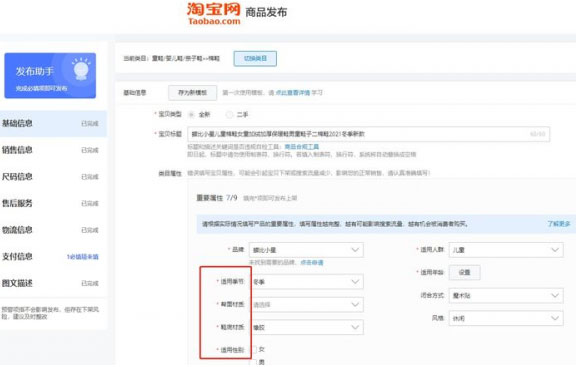The width and height of the screenshot is (576, 367).
Task: Click the 点击申请 brand link
Action: click(x=312, y=262)
